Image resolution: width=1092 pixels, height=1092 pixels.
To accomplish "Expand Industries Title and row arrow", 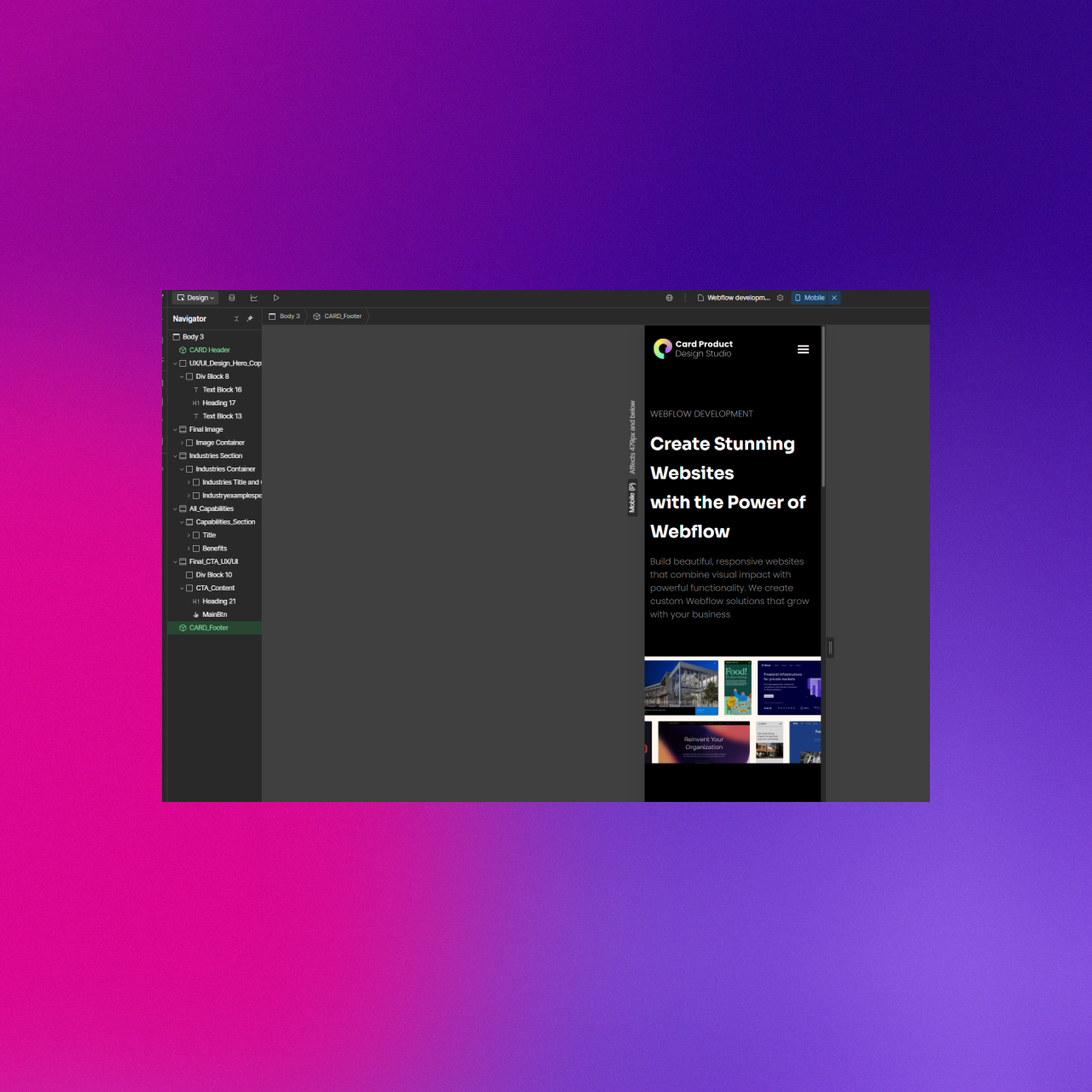I will [189, 482].
